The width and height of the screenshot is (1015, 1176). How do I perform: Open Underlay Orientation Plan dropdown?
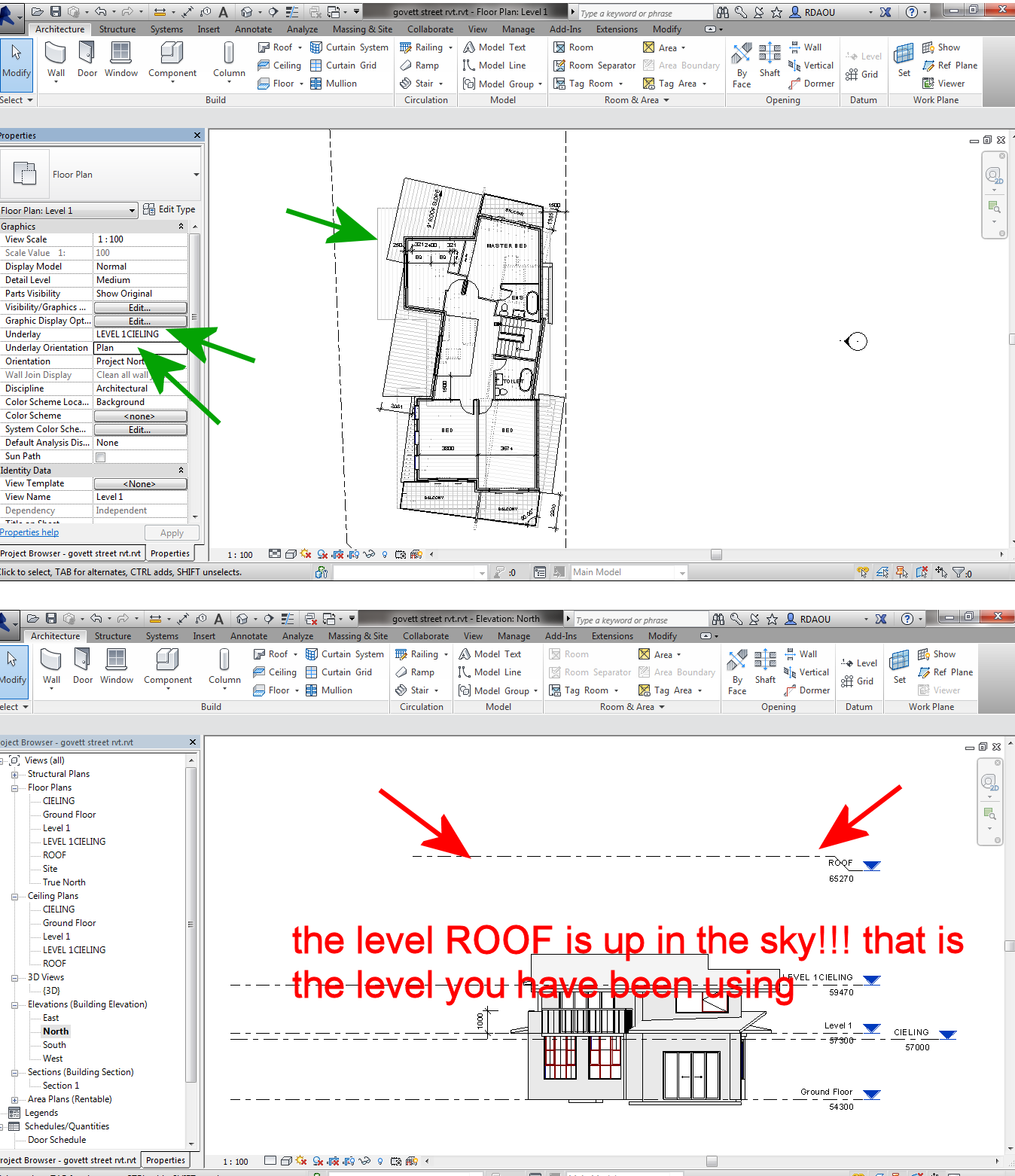click(140, 348)
